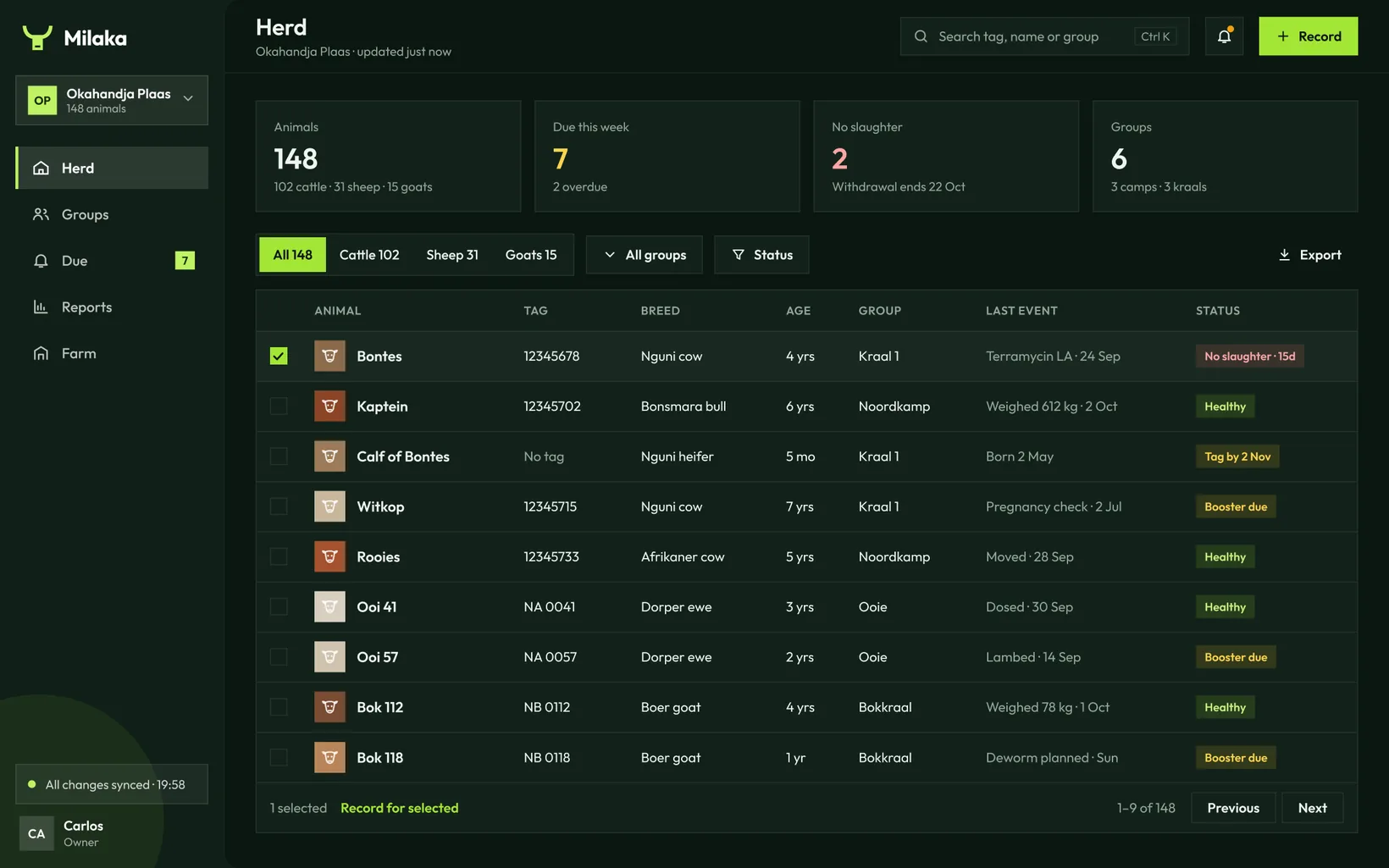This screenshot has height=868, width=1389.
Task: Select the Kaptein row checkbox
Action: tap(279, 406)
